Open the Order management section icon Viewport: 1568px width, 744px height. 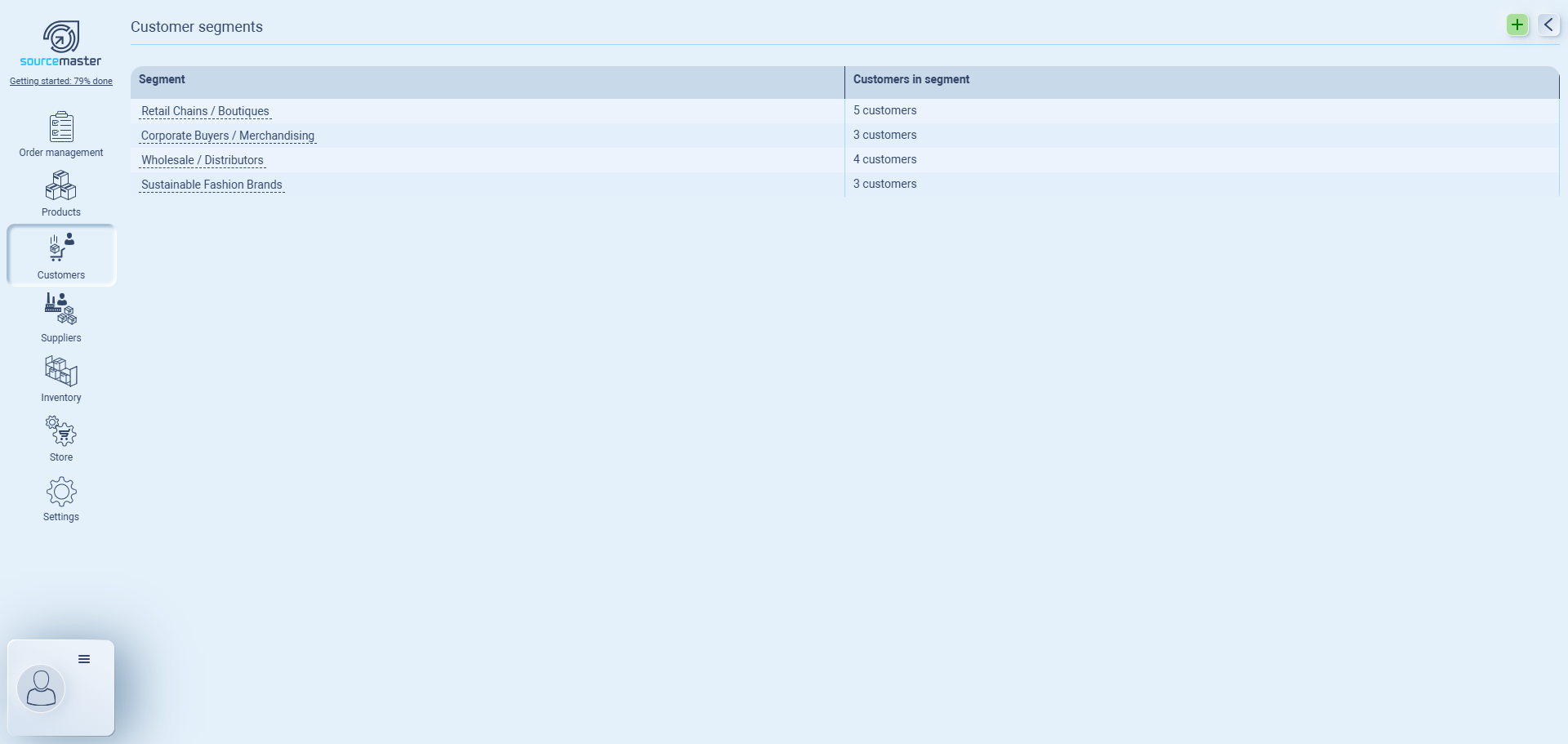pos(61,127)
